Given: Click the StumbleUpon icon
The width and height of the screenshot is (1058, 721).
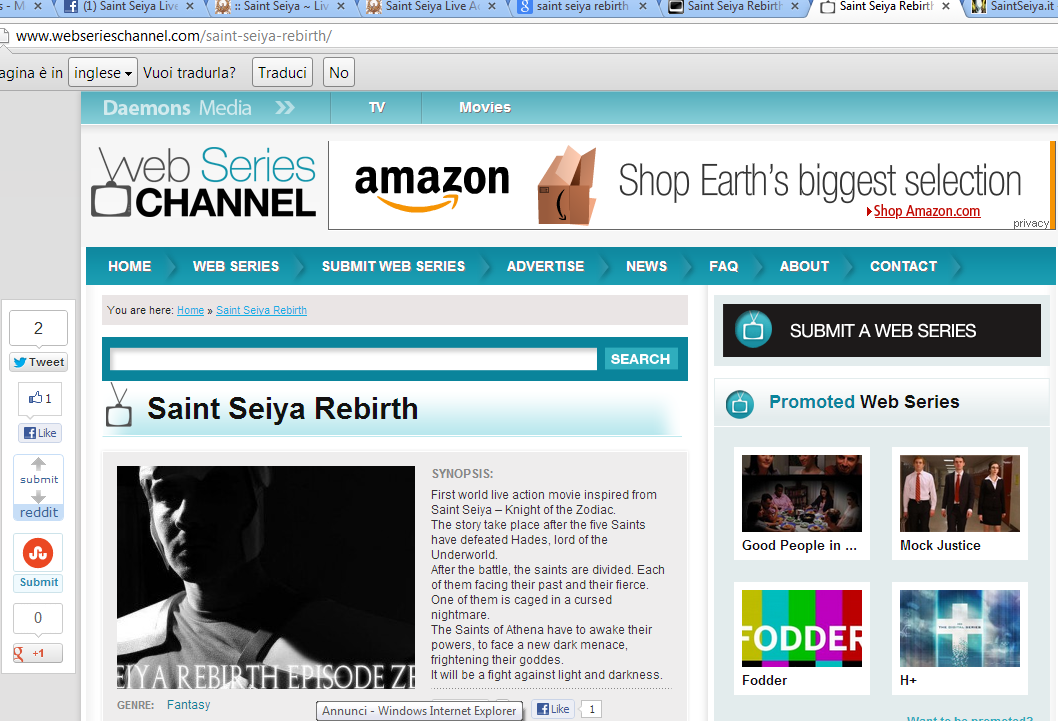Looking at the screenshot, I should [38, 553].
